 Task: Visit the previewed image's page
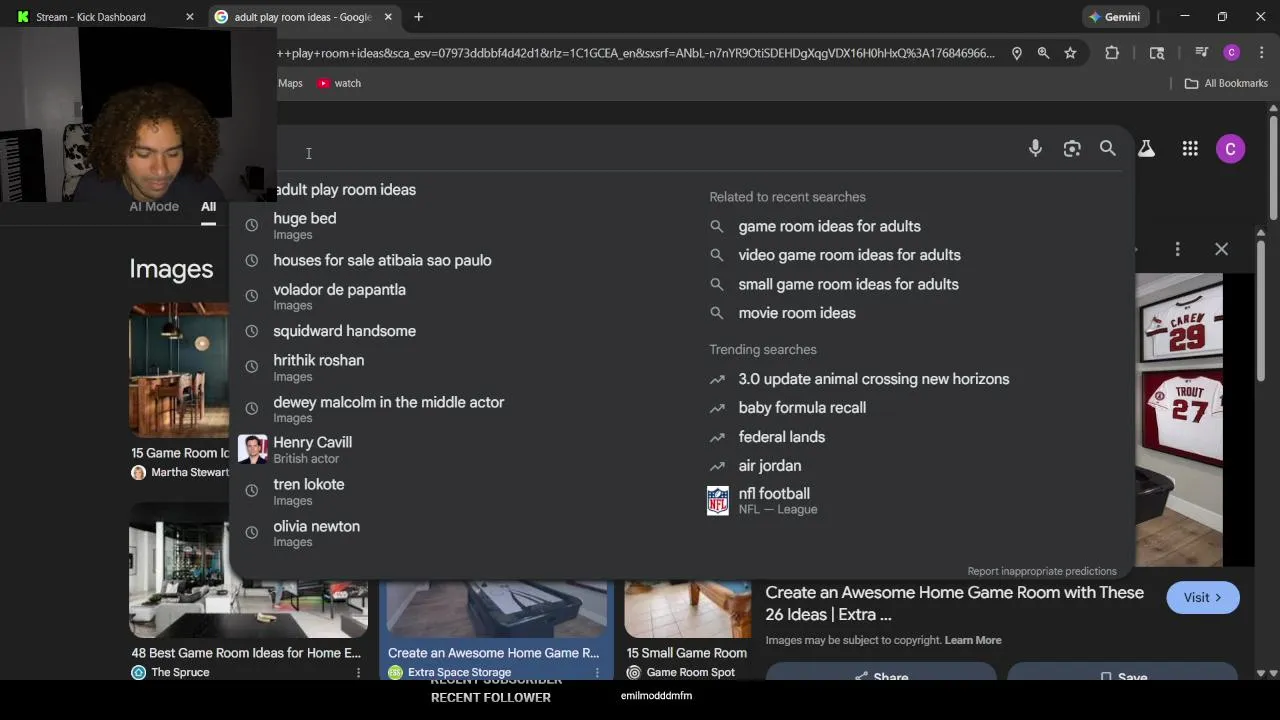click(x=1203, y=597)
